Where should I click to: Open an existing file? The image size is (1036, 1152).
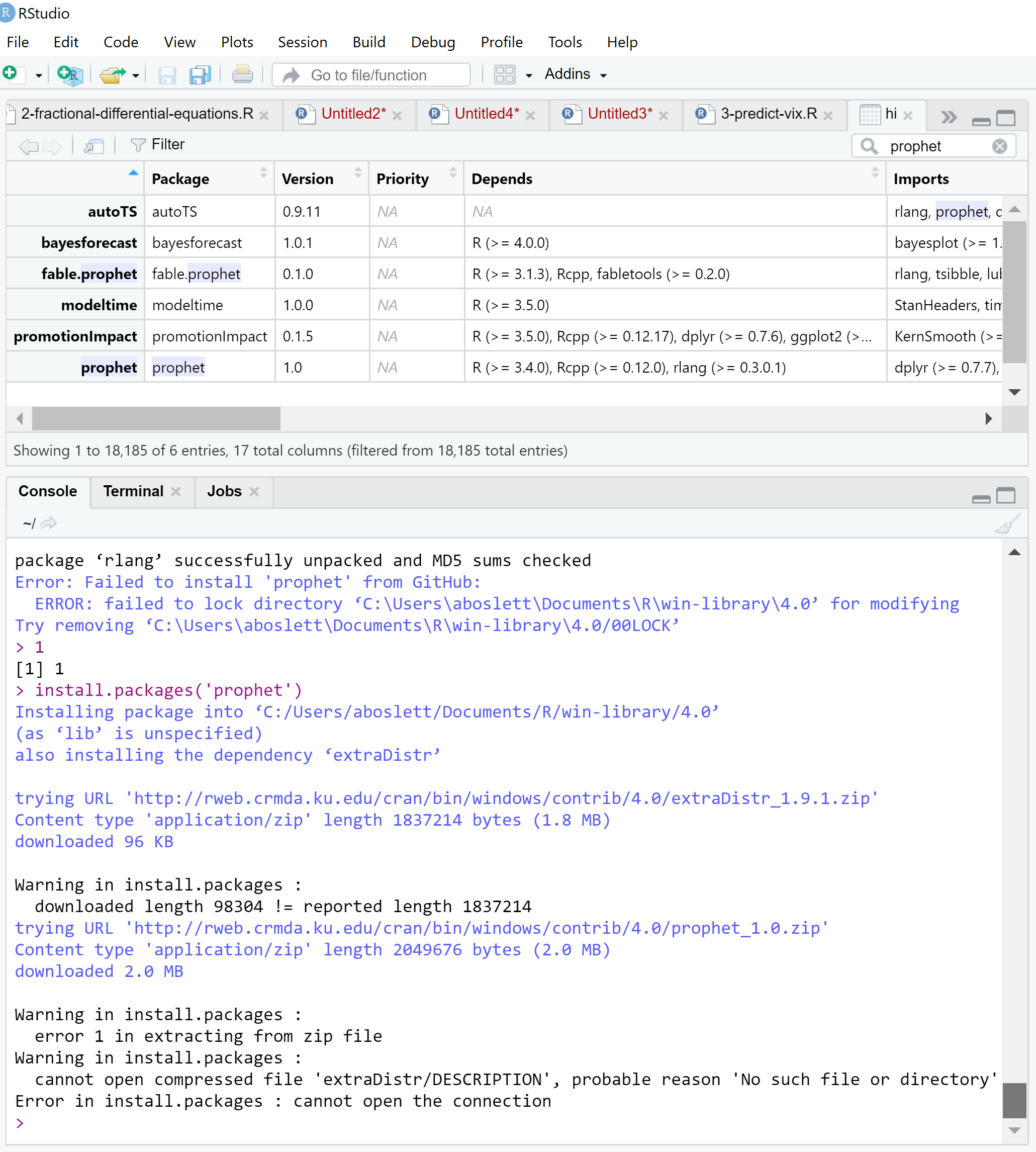[x=112, y=74]
